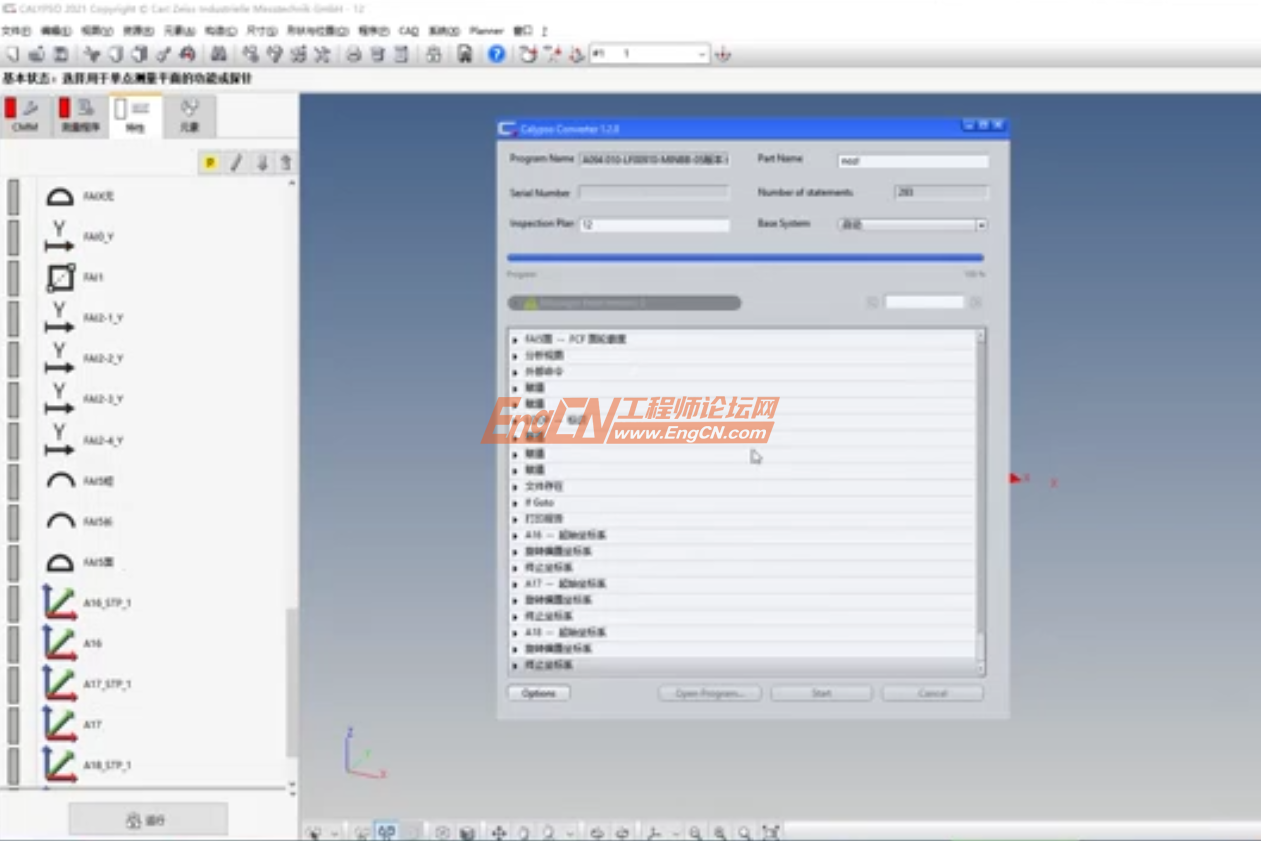Click the down arrow icon above list
The height and width of the screenshot is (841, 1261).
coord(262,163)
